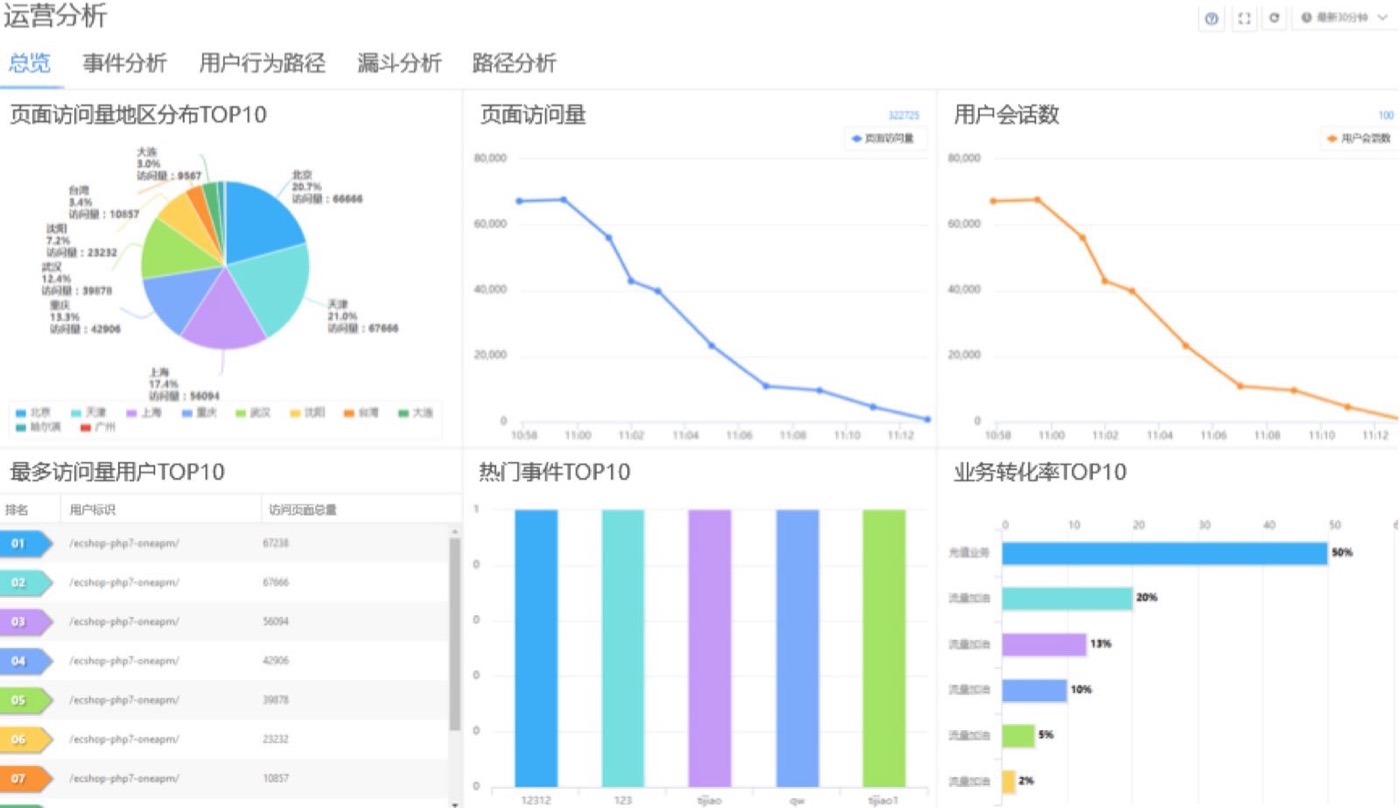Image resolution: width=1400 pixels, height=808 pixels.
Task: Click the 100 total above 用户会话数 chart
Action: [1386, 115]
